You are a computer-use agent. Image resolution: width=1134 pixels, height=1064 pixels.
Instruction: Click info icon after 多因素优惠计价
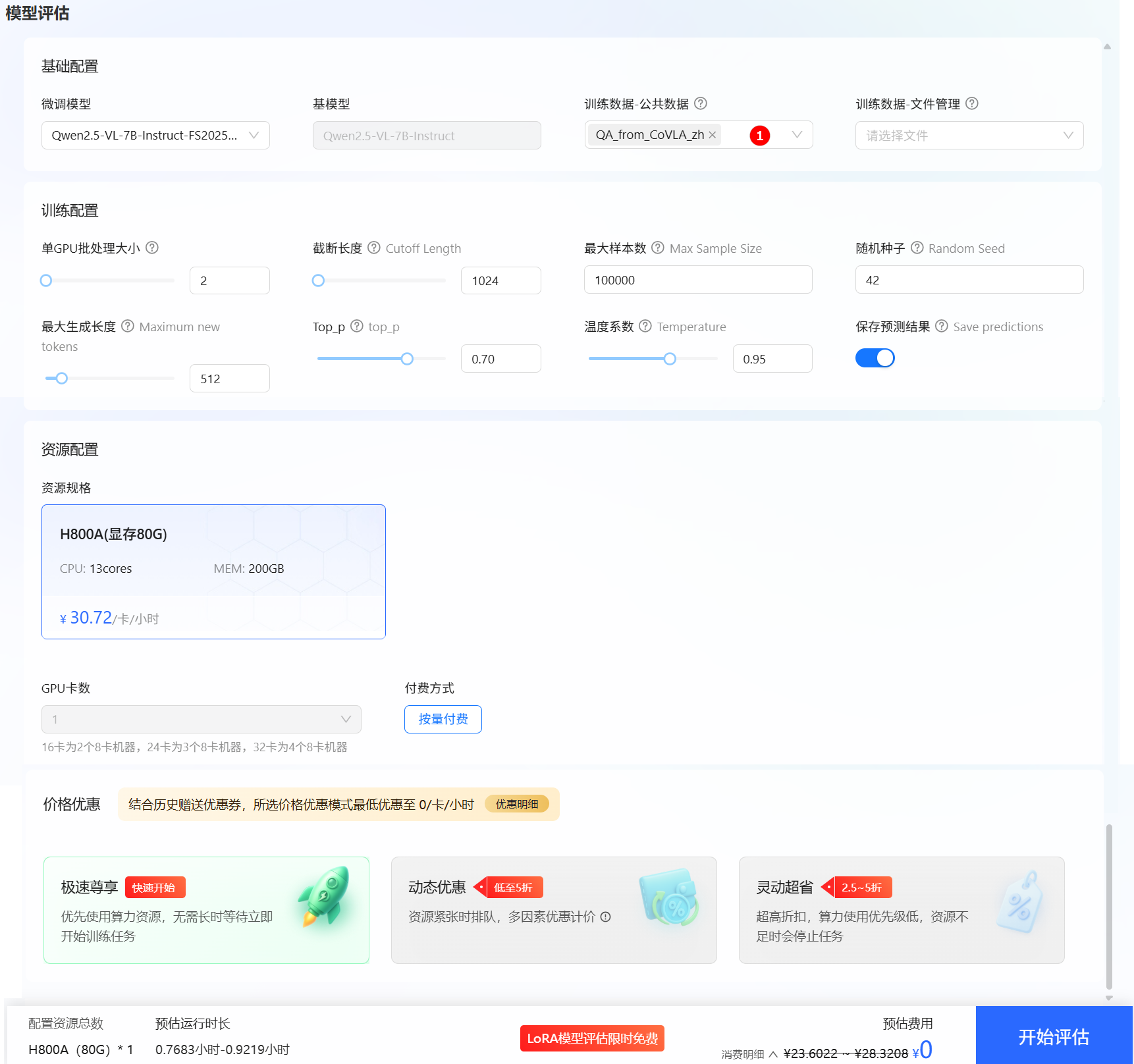coord(606,917)
